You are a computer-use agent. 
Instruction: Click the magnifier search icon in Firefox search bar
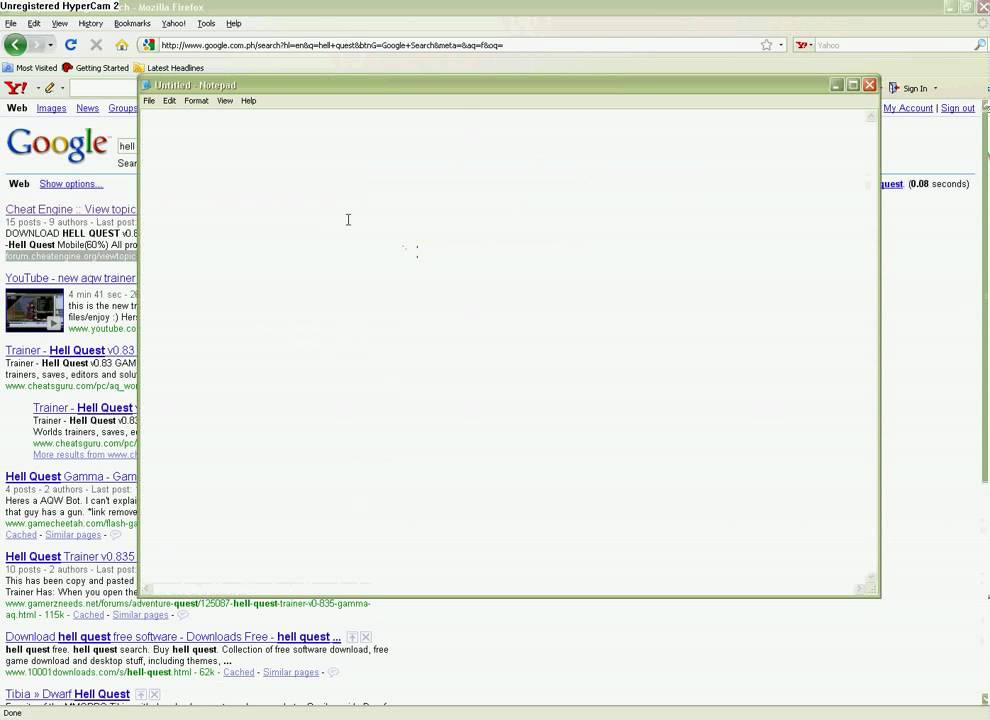[979, 45]
